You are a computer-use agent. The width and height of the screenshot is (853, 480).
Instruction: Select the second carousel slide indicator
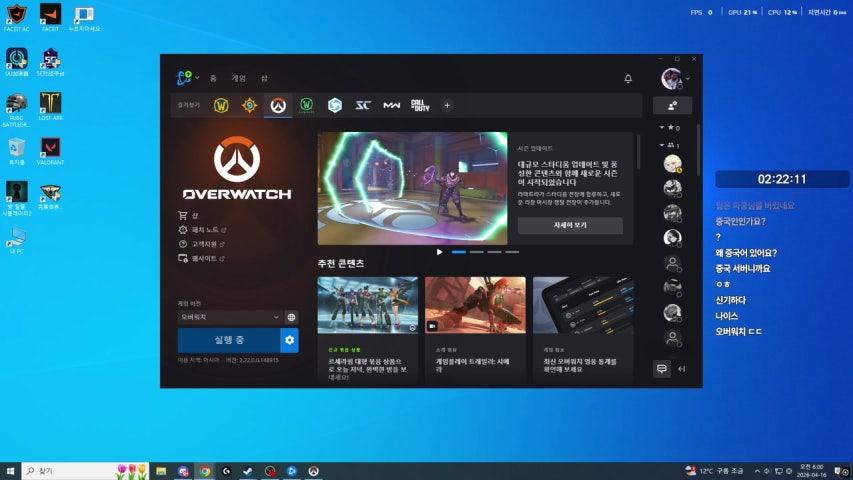pos(477,252)
